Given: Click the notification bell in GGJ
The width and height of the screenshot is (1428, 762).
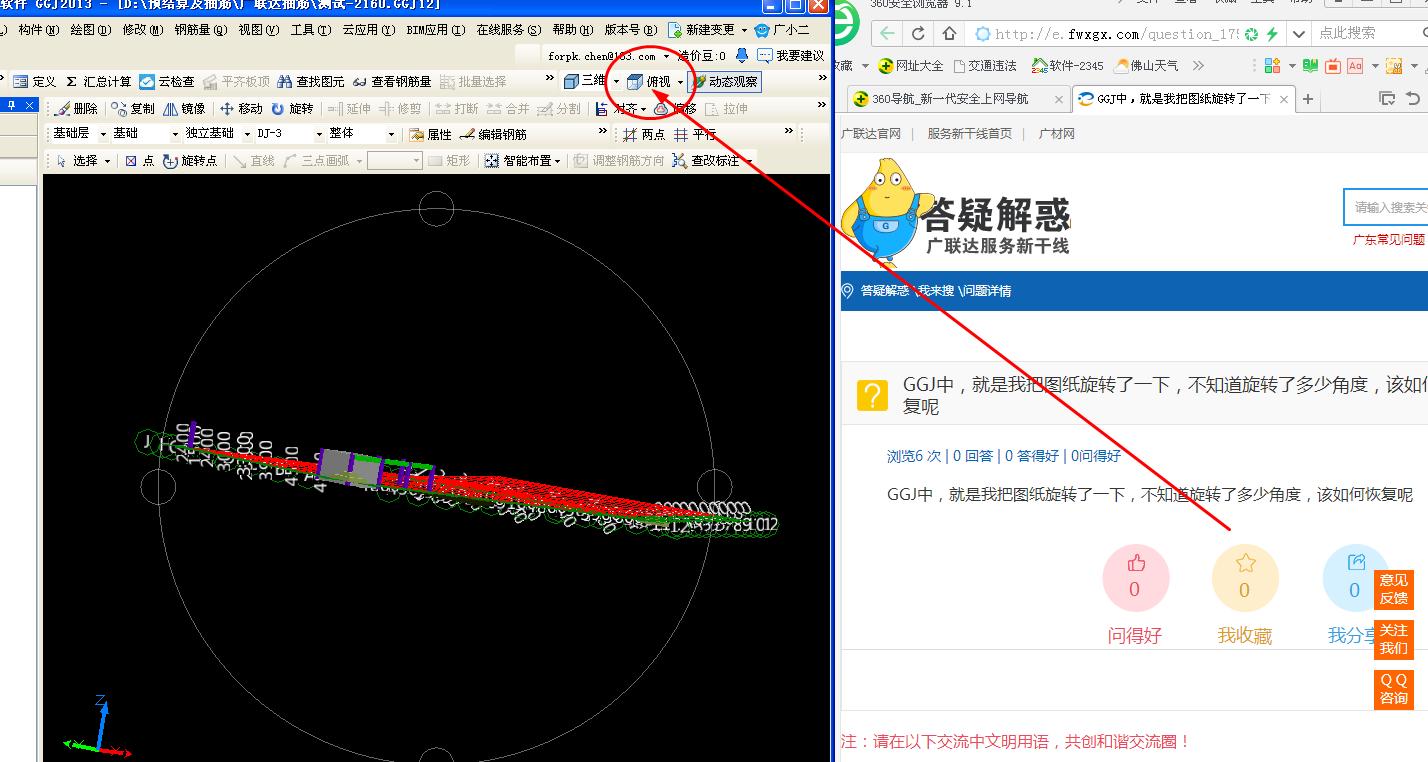Looking at the screenshot, I should click(741, 56).
